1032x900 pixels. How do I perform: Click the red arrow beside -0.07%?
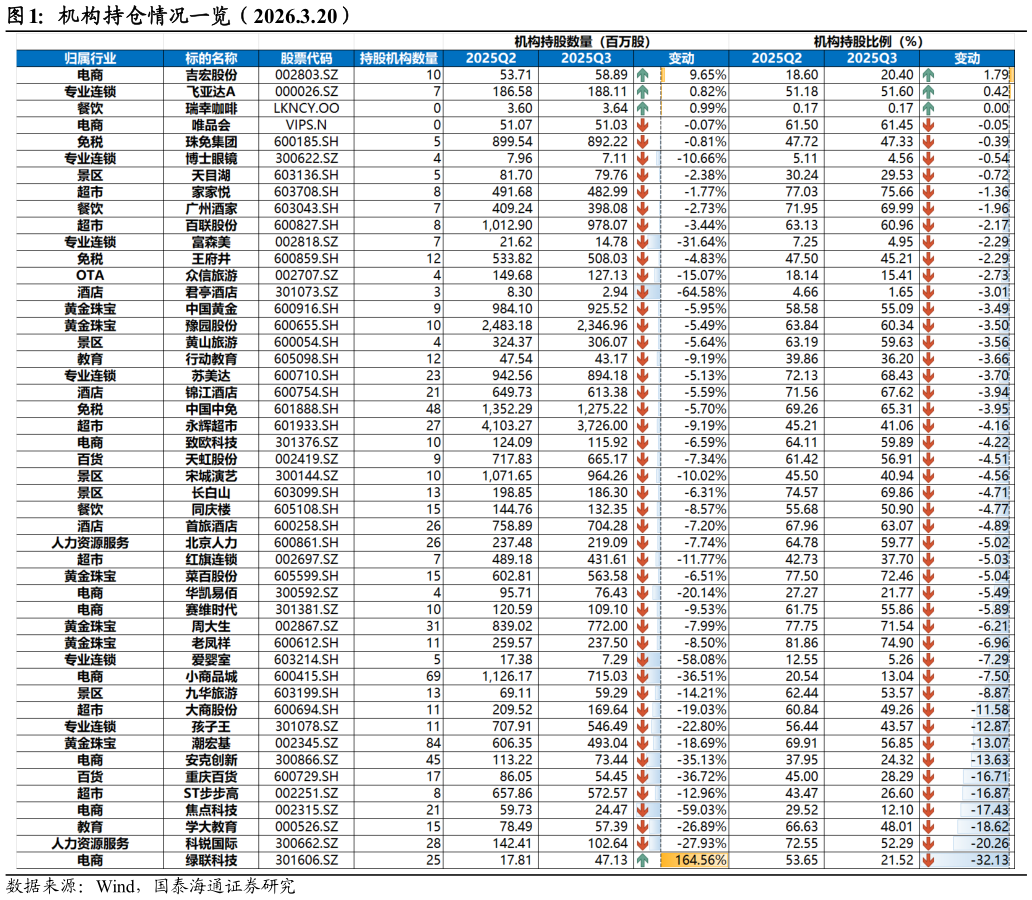click(x=642, y=125)
